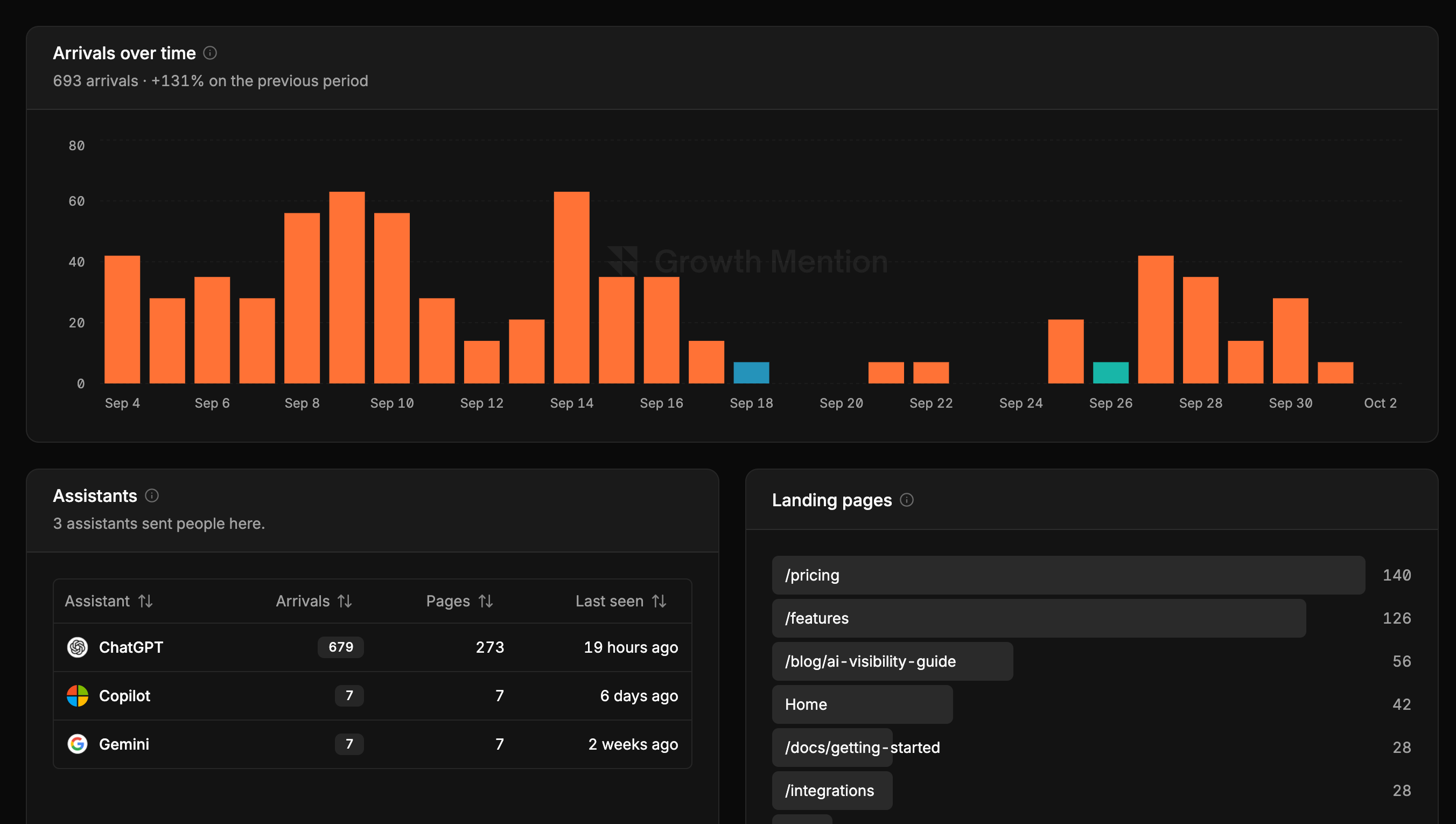Click the Sep 4 bar in chart
The height and width of the screenshot is (824, 1456).
[122, 320]
